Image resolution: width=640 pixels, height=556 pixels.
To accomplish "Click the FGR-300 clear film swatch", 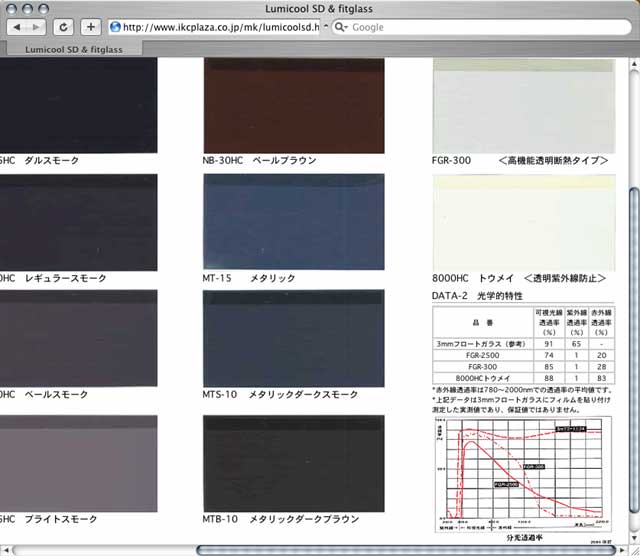I will click(524, 106).
